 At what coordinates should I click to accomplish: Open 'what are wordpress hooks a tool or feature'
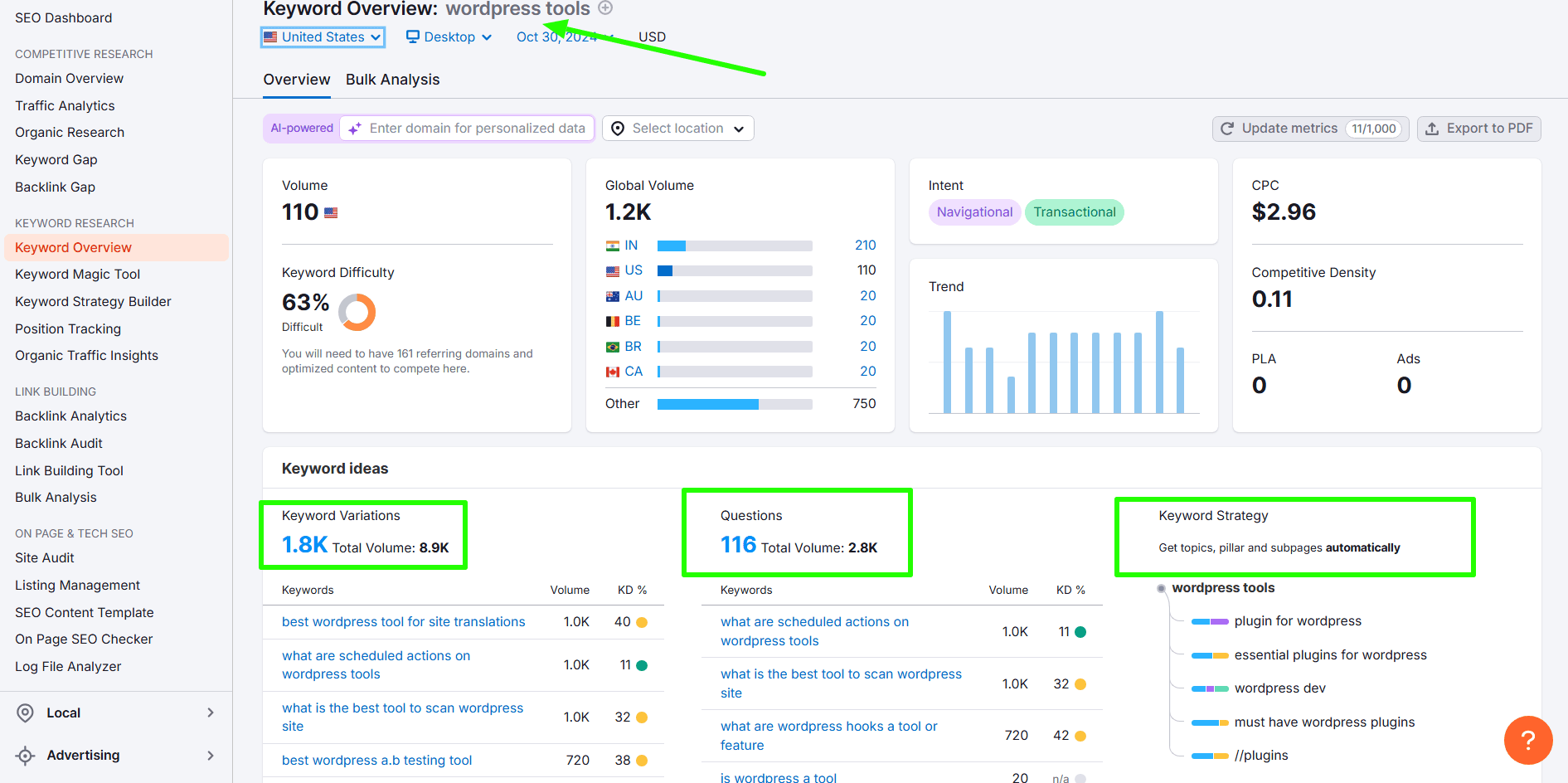(x=829, y=736)
